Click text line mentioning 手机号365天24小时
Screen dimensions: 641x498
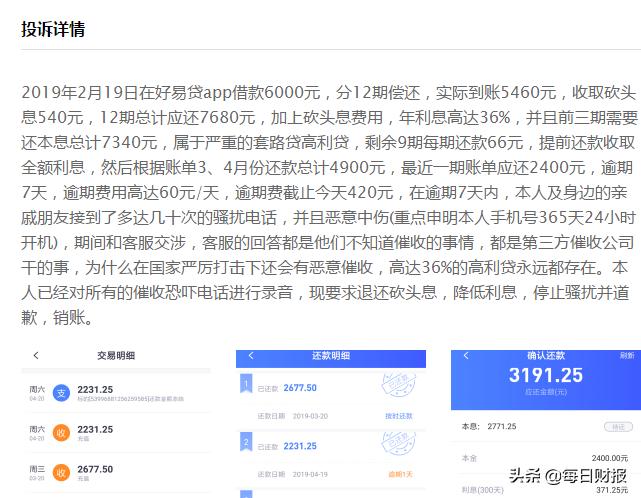[328, 218]
